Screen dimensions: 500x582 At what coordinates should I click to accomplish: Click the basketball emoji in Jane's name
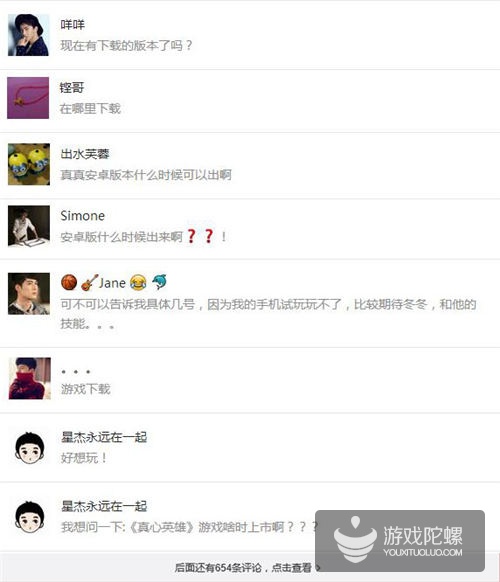point(69,282)
